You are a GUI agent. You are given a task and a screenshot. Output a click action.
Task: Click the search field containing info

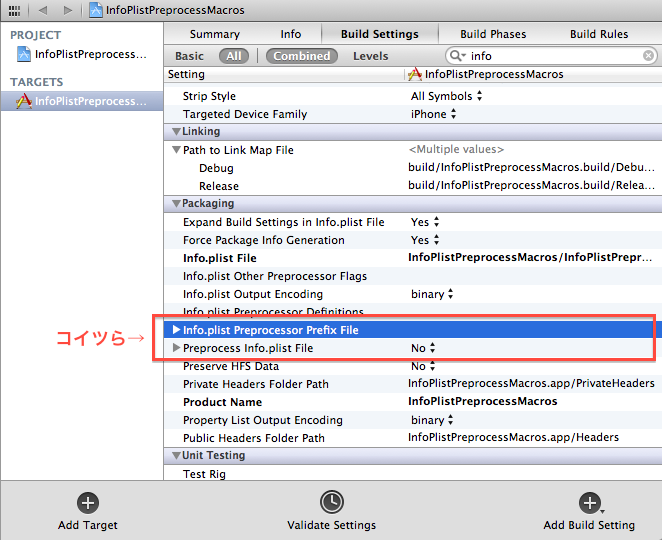(553, 56)
